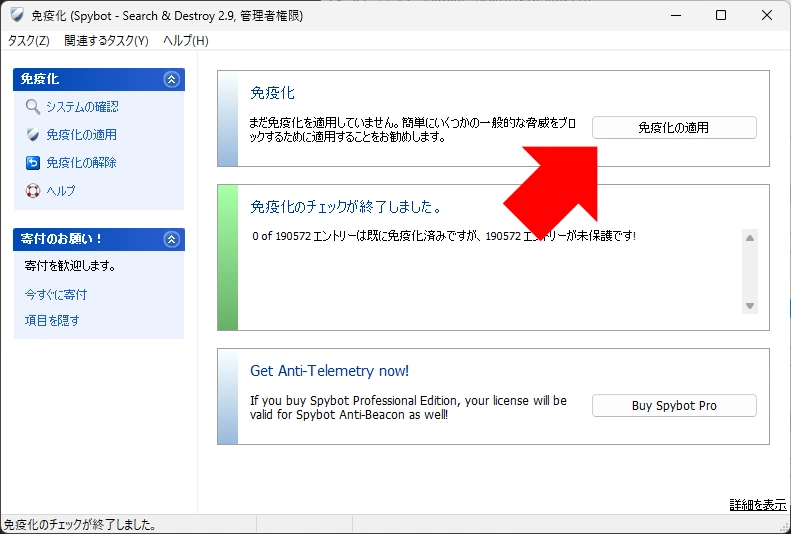
Task: Collapse the 寄付のお願い！ sidebar panel
Action: [172, 239]
